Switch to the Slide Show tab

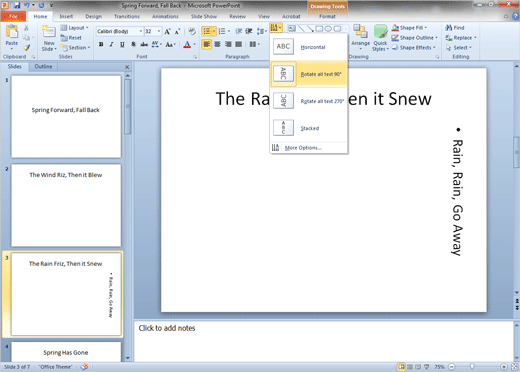[x=204, y=16]
